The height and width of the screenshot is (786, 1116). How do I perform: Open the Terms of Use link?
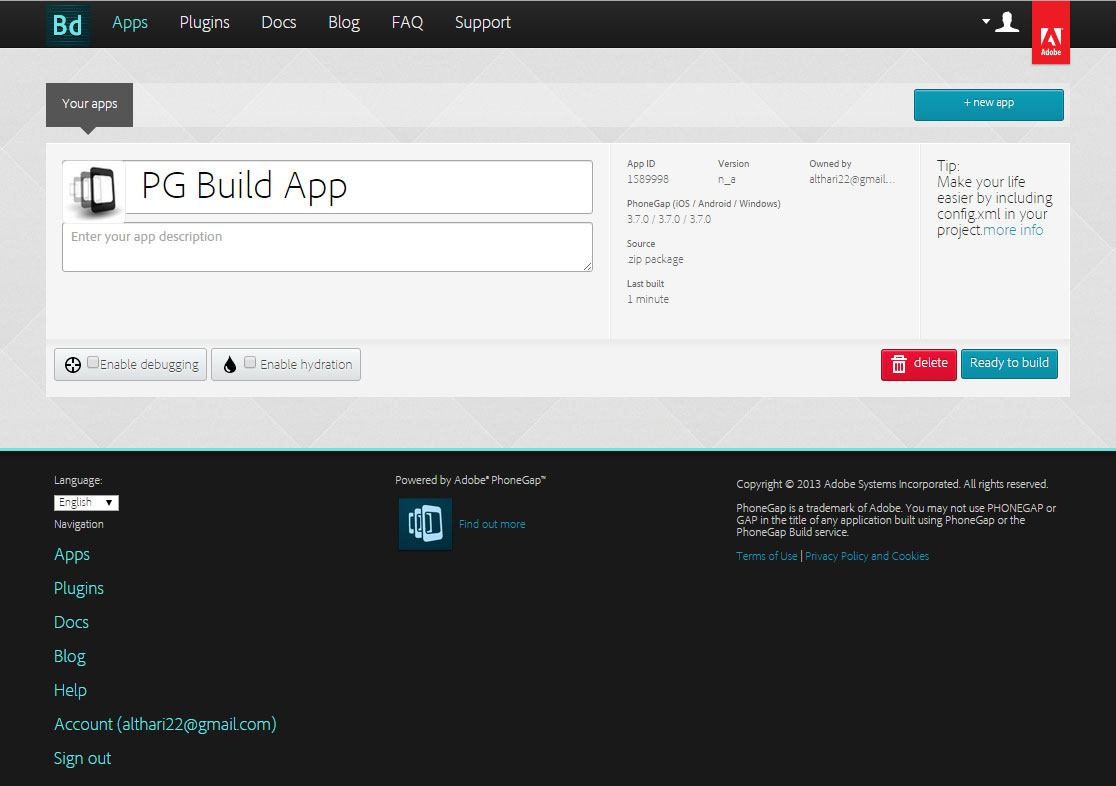click(x=767, y=556)
